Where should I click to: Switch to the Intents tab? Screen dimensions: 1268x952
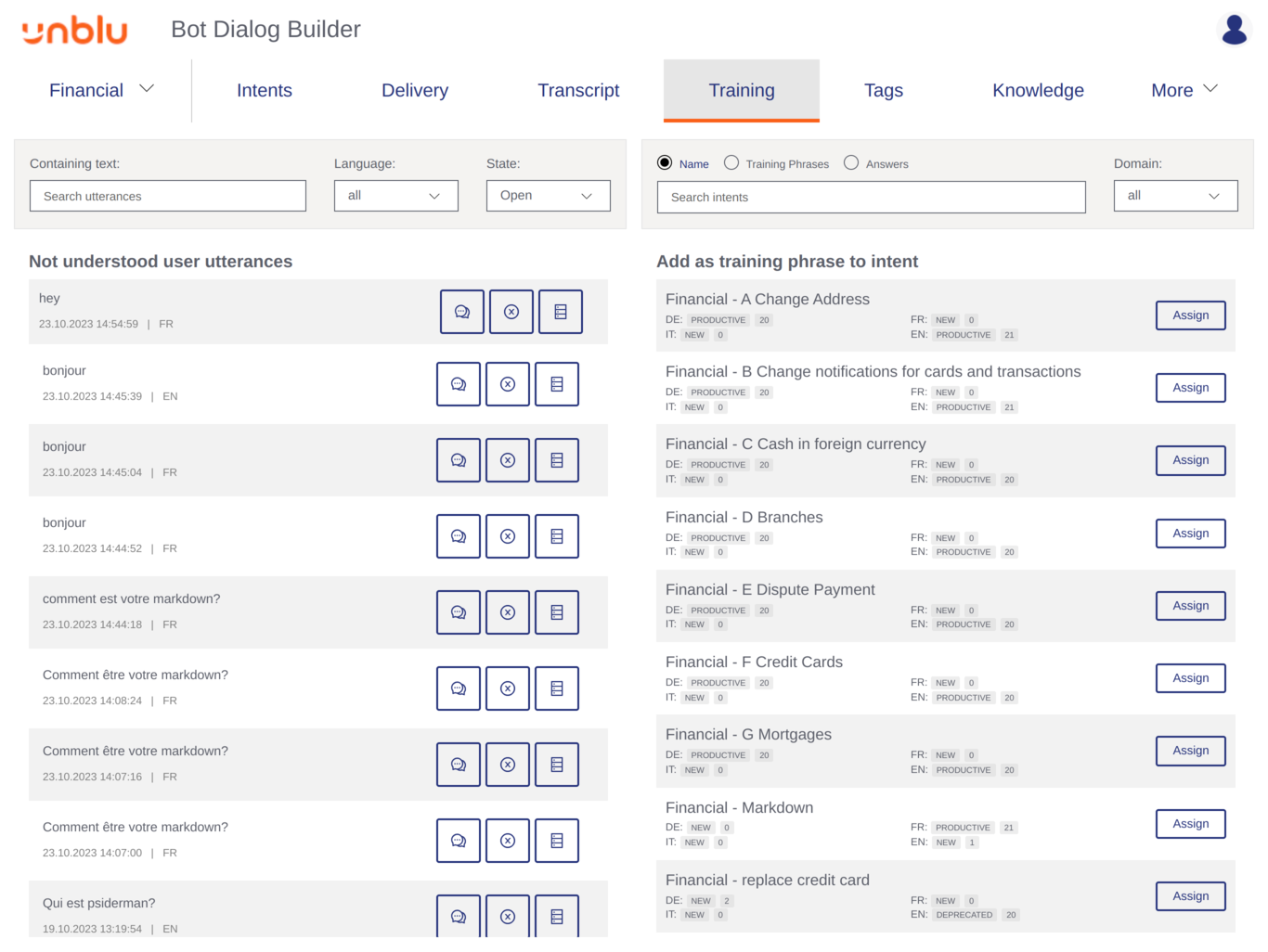pyautogui.click(x=265, y=90)
